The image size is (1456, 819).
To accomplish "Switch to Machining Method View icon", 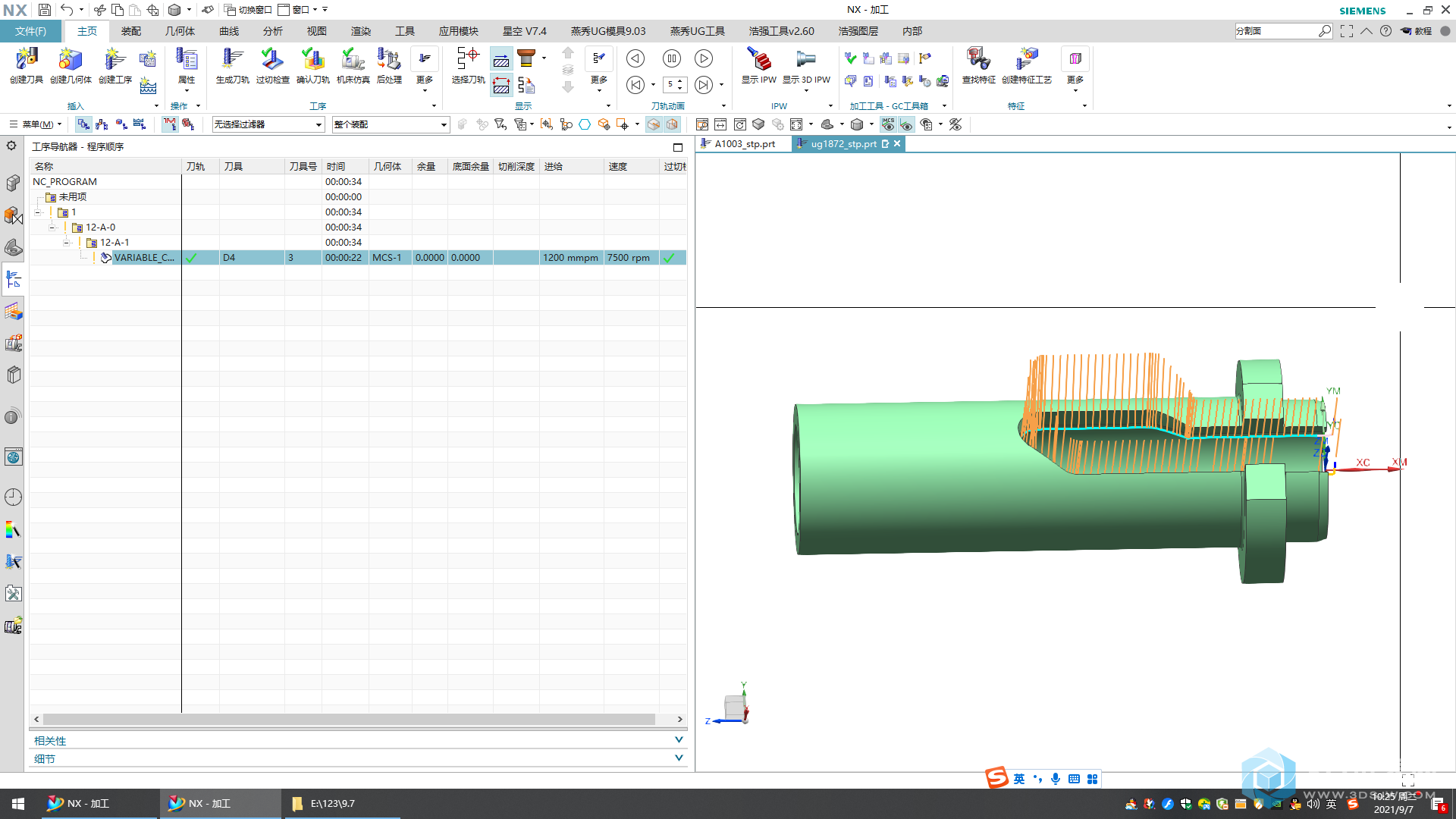I will pyautogui.click(x=140, y=124).
